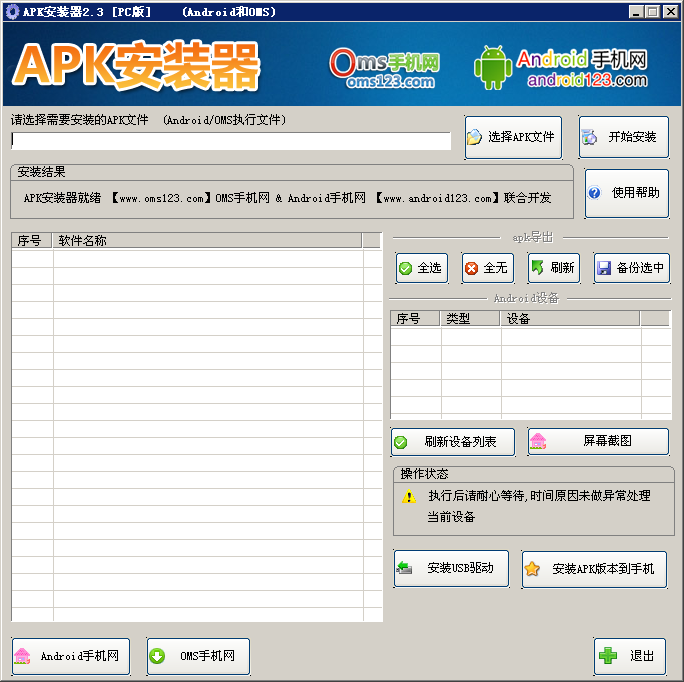The width and height of the screenshot is (684, 682).
Task: Start installation with 开始安装 label
Action: click(x=632, y=137)
